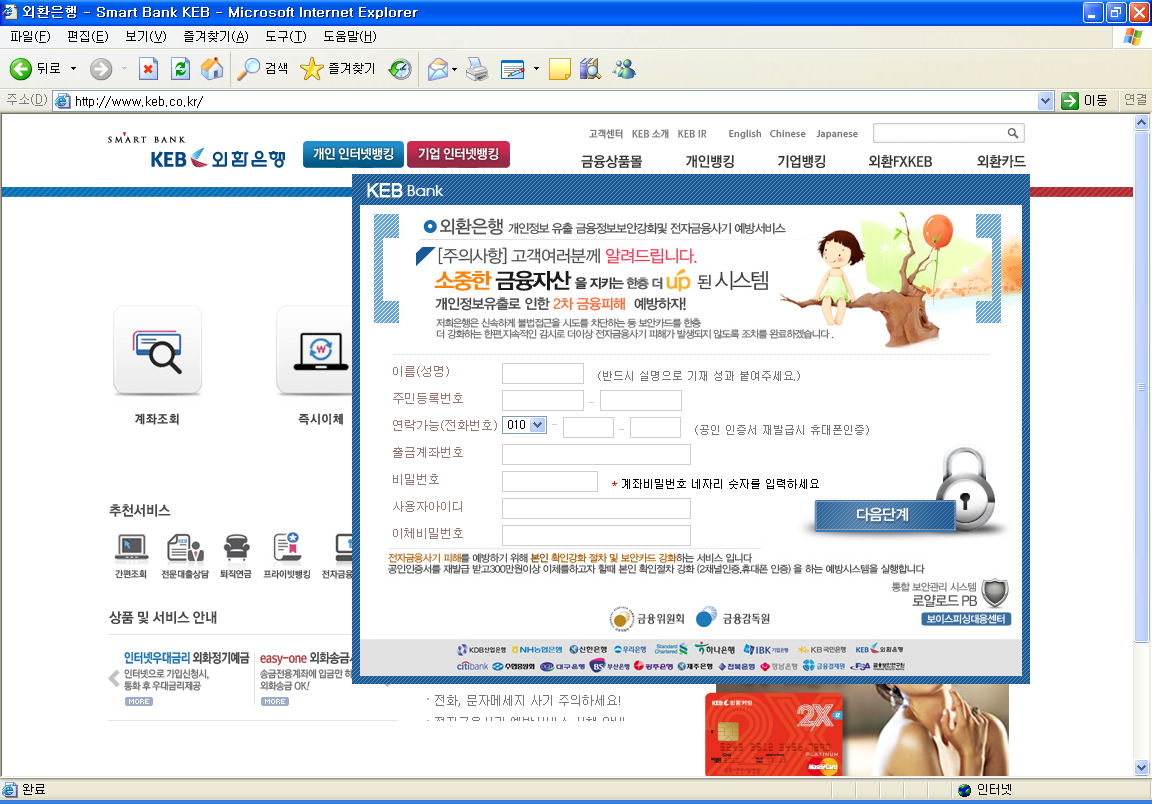
Task: Click the site search text box
Action: pos(939,133)
